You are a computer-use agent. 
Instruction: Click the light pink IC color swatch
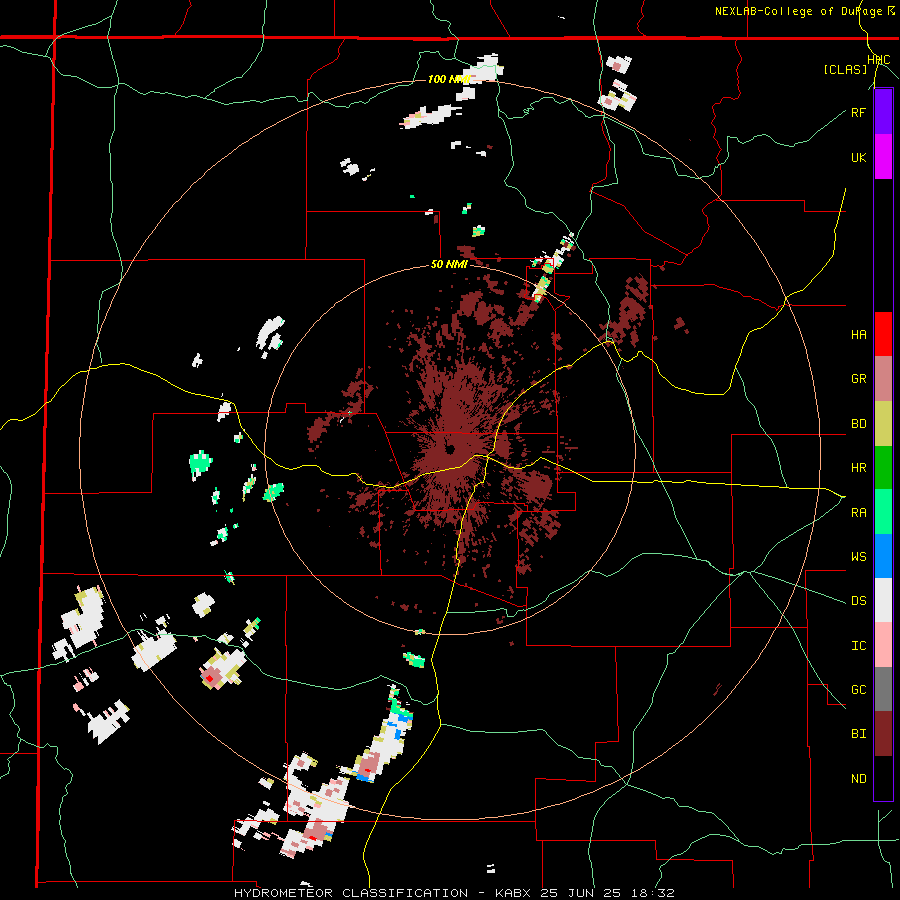pos(883,645)
